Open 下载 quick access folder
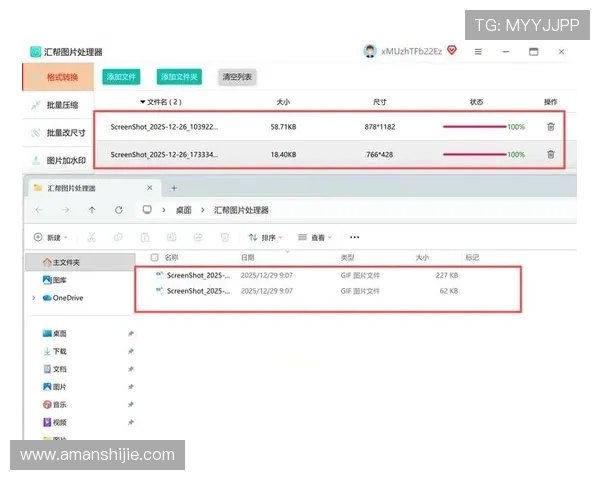 [x=55, y=351]
